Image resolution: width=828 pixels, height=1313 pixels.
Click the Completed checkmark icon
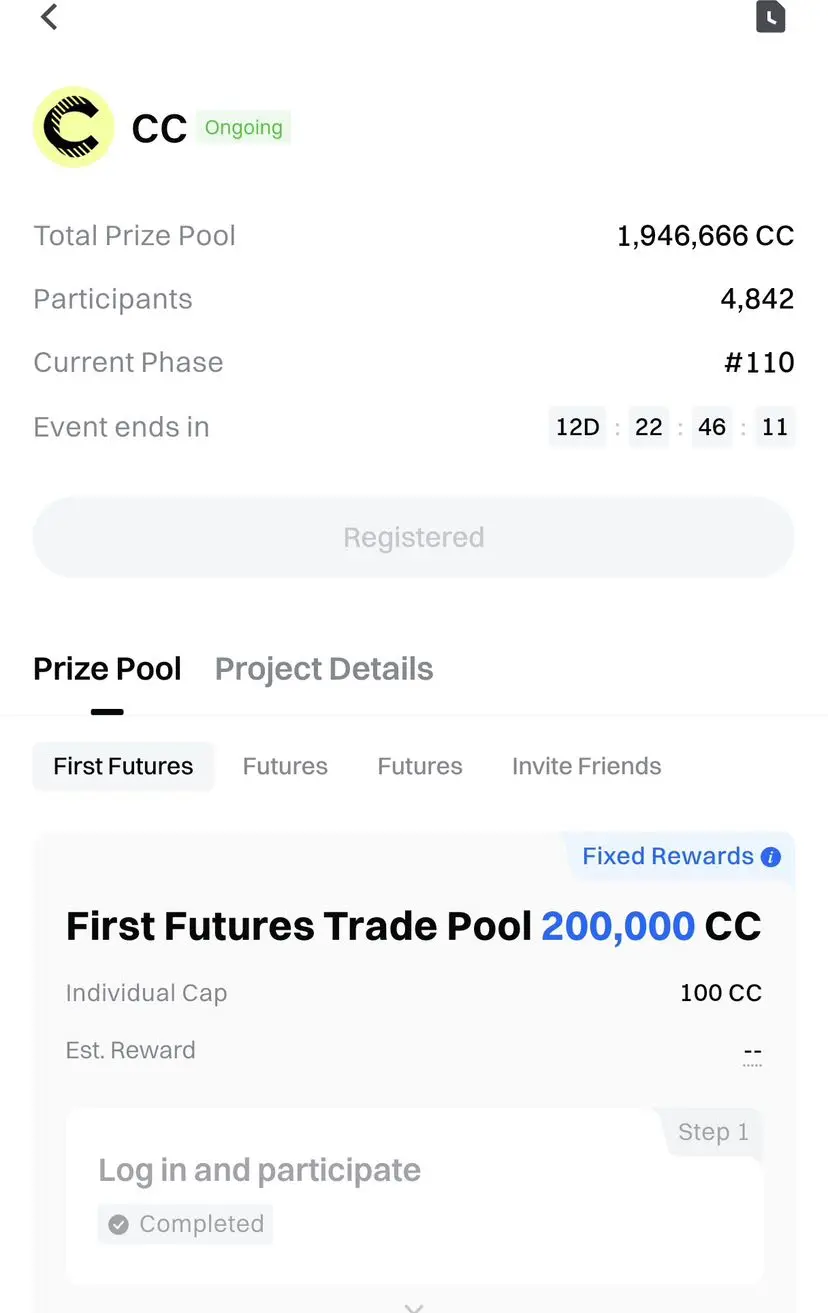click(x=119, y=1224)
